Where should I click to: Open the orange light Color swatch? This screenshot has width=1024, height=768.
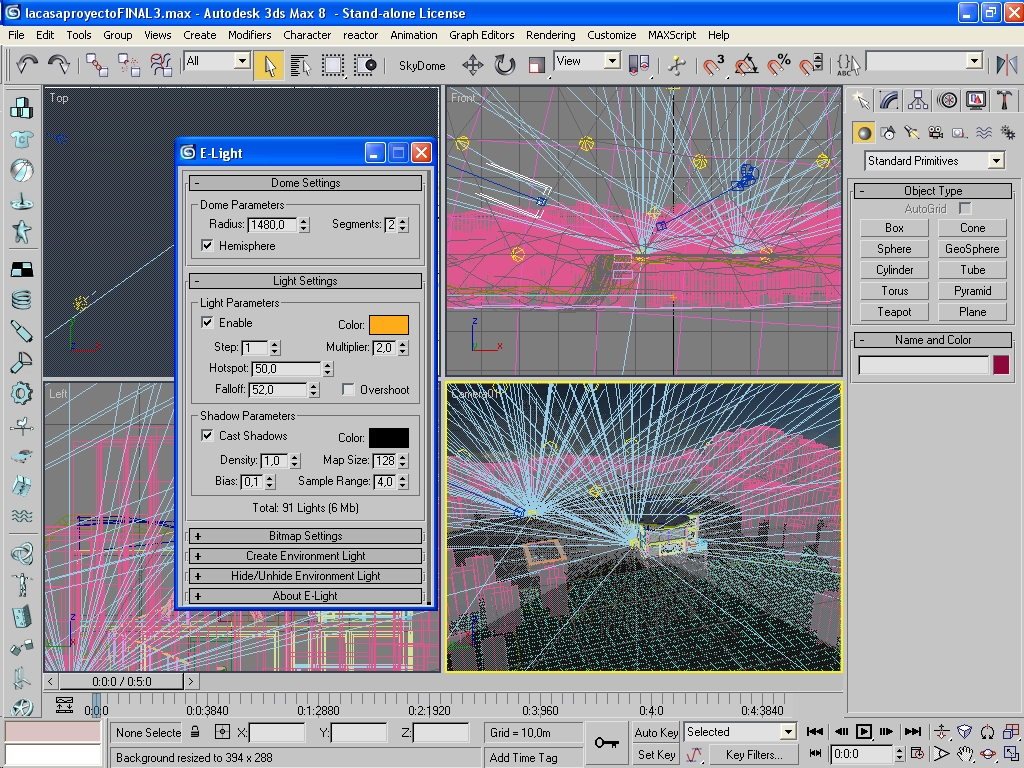coord(389,325)
